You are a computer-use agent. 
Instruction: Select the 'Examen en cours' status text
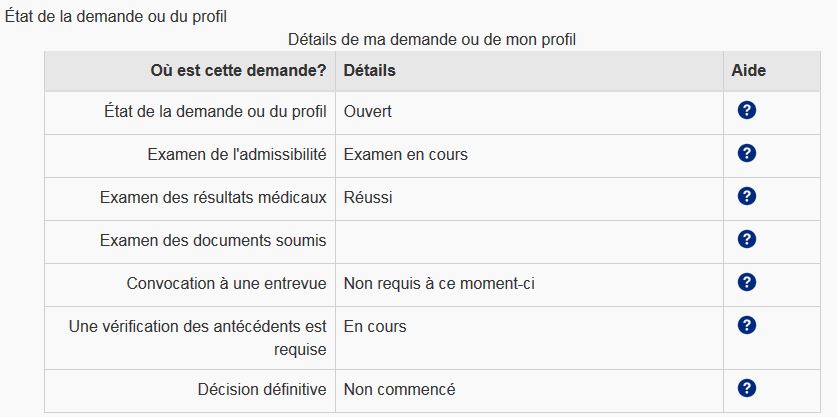(x=405, y=154)
